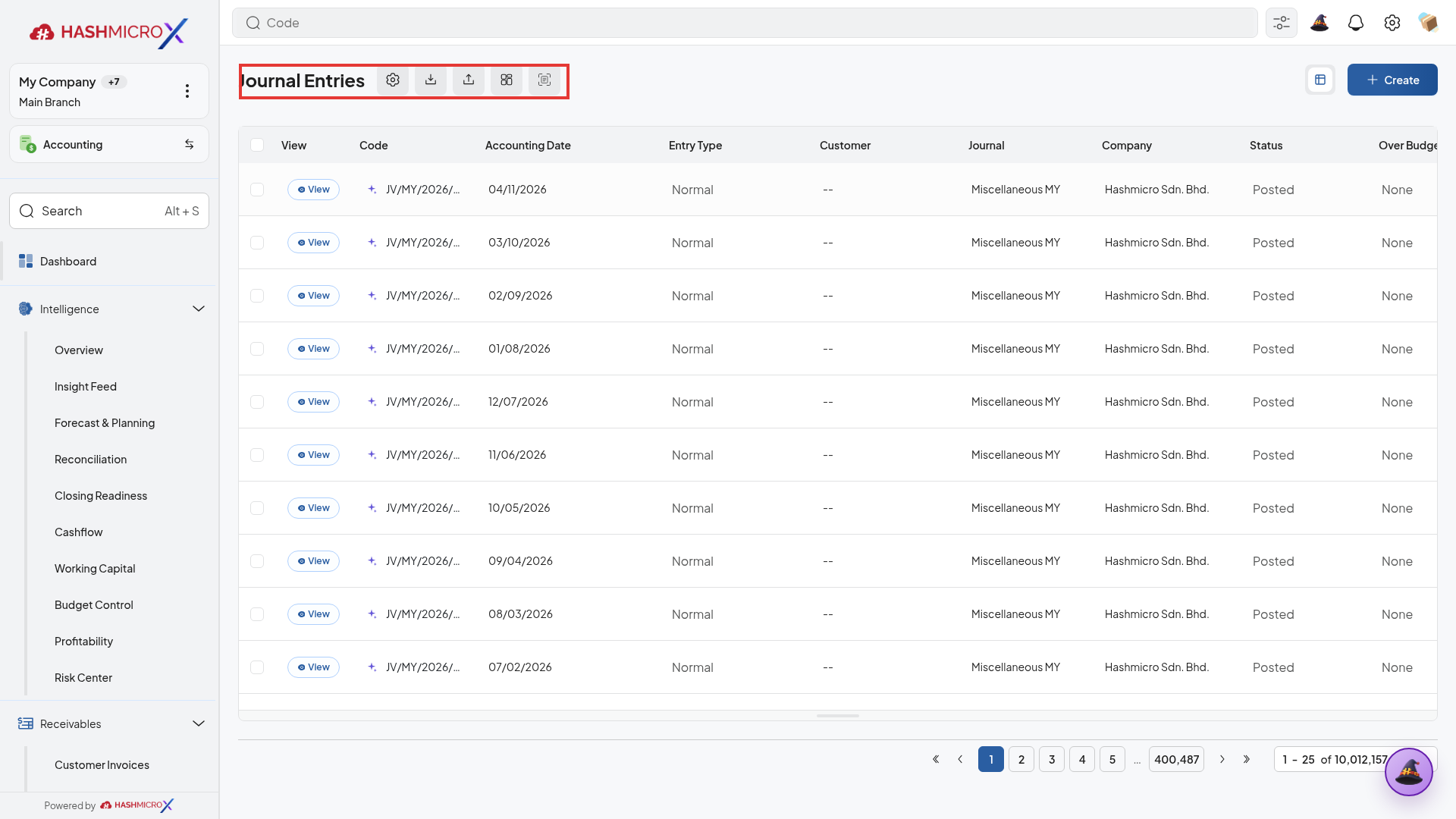Image resolution: width=1456 pixels, height=819 pixels.
Task: Collapse the Intelligence menu section
Action: coord(199,309)
